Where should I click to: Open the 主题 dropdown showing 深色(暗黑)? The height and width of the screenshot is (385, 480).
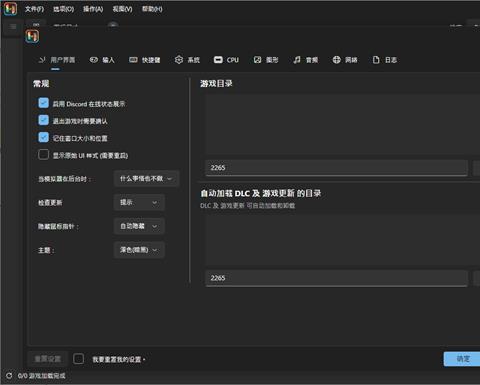pyautogui.click(x=139, y=250)
